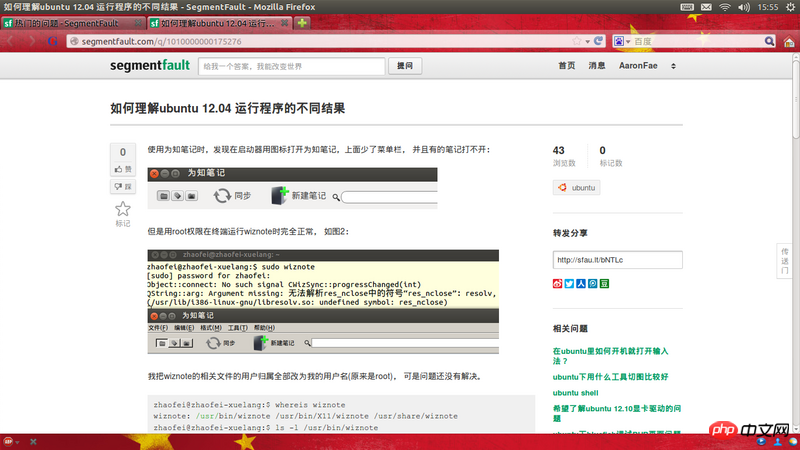Click the search box magnifier icon

click(x=769, y=41)
